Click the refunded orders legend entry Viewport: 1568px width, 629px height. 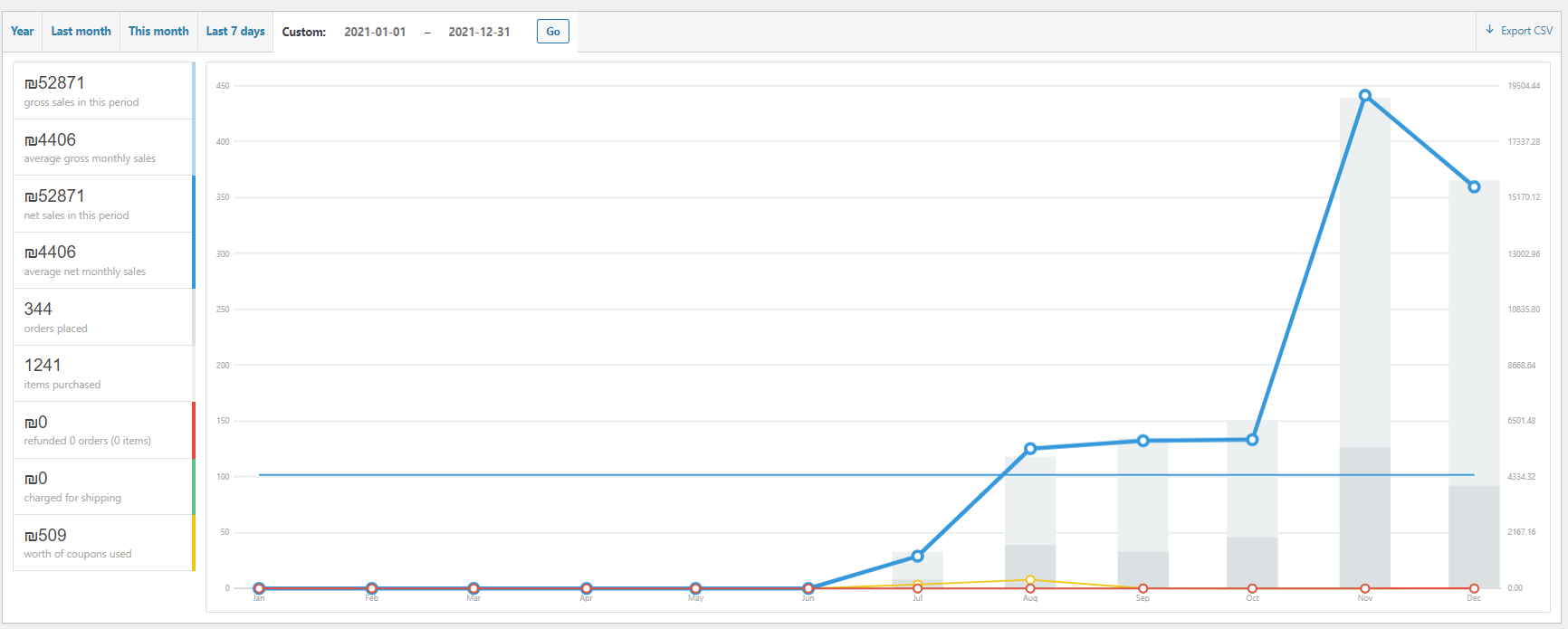(x=104, y=430)
